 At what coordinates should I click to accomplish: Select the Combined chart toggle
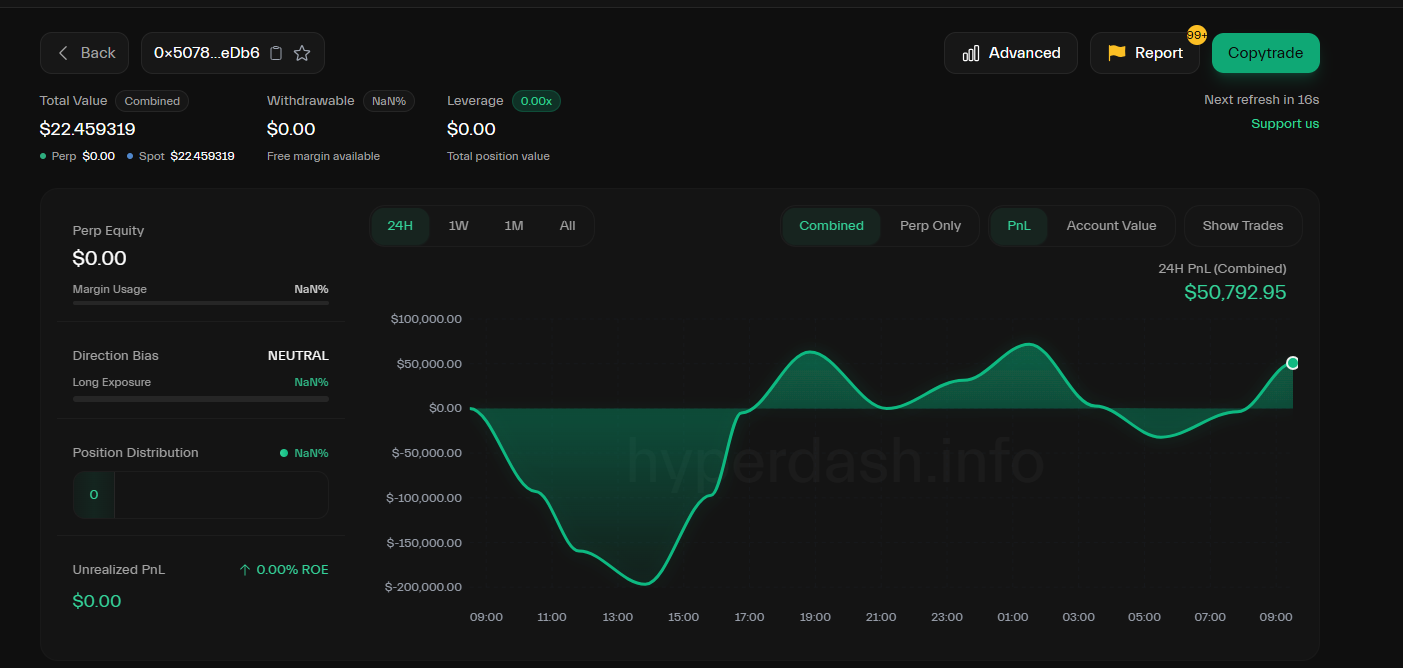[831, 226]
